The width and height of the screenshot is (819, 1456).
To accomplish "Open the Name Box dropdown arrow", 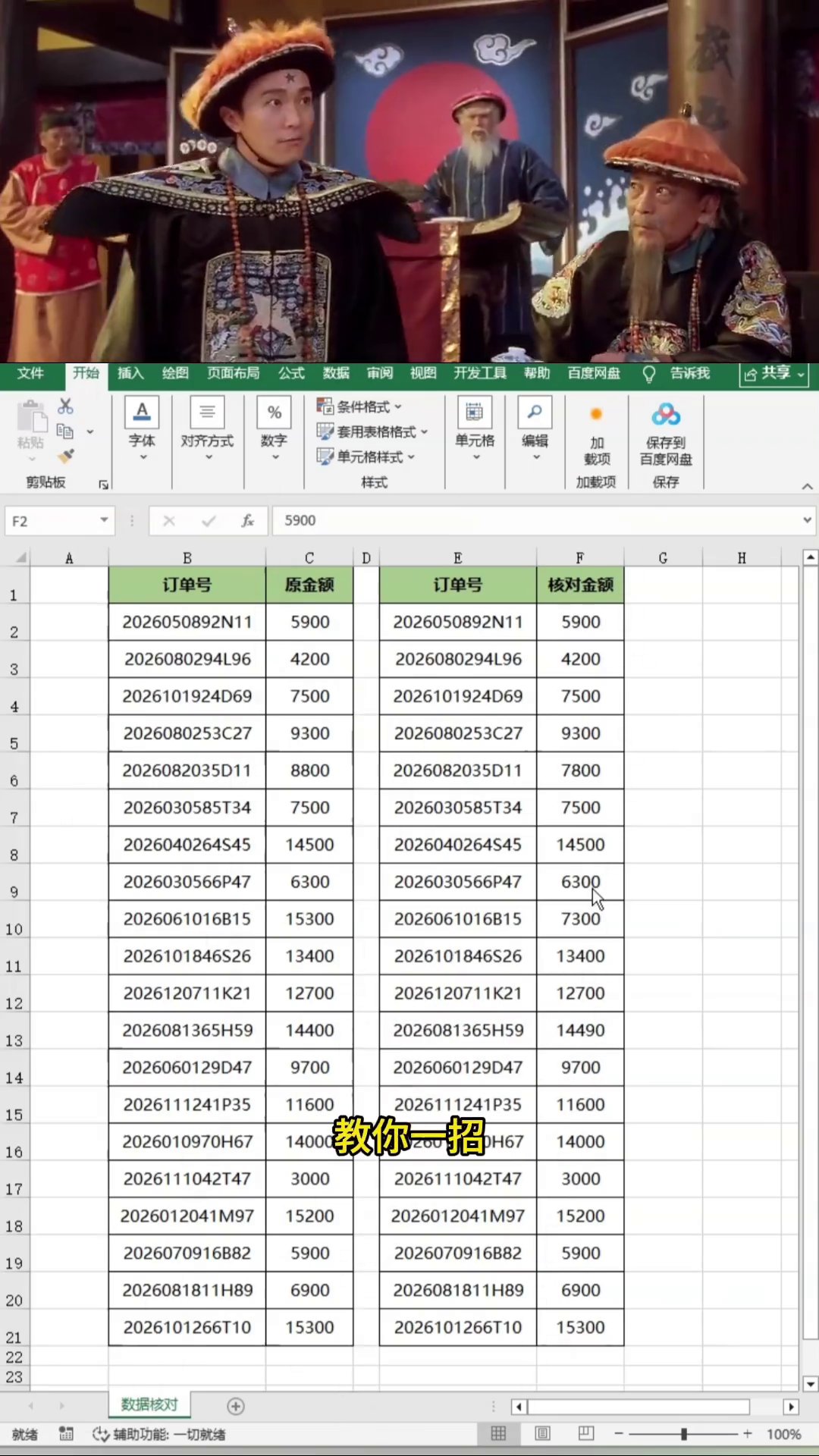I will coord(104,520).
